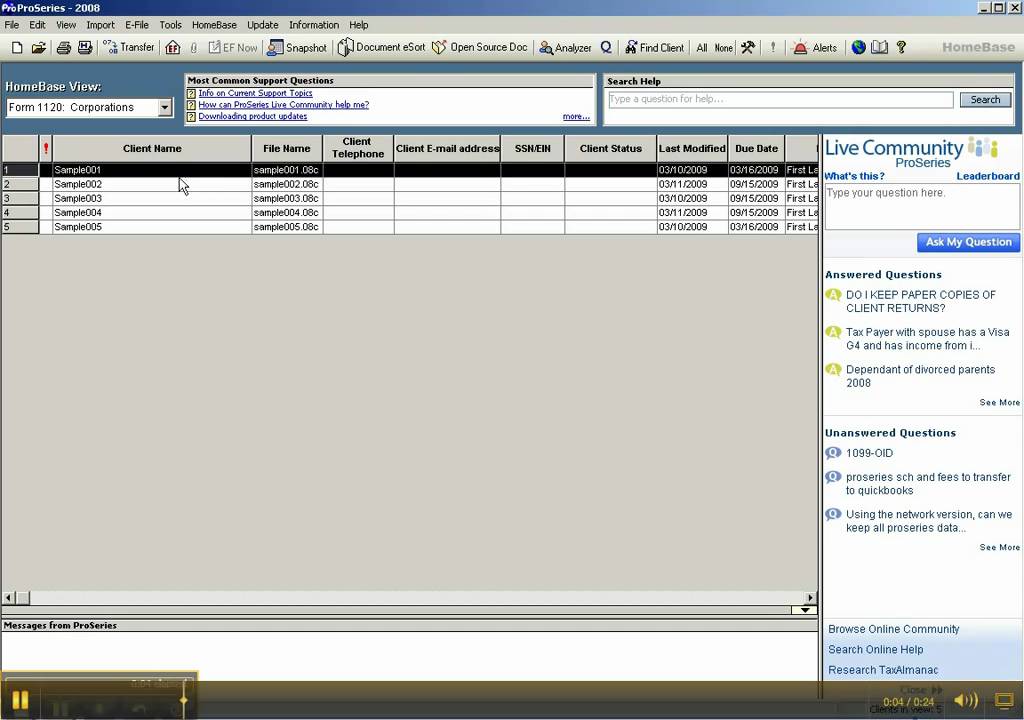Open How can ProSeries Live Community help link
Viewport: 1024px width, 720px height.
[283, 105]
